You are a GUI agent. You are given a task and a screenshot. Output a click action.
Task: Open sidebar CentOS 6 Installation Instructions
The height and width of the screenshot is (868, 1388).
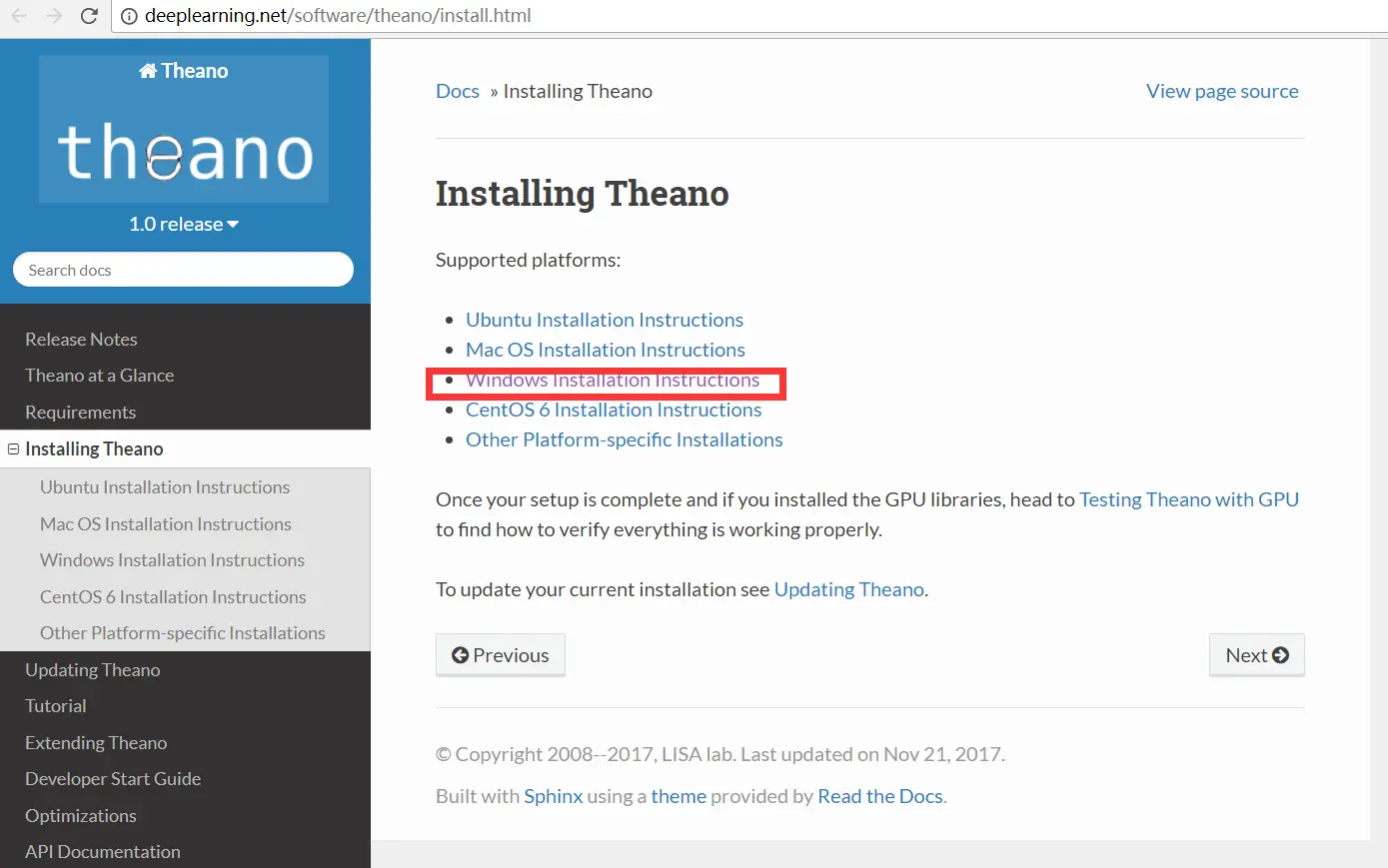173,597
